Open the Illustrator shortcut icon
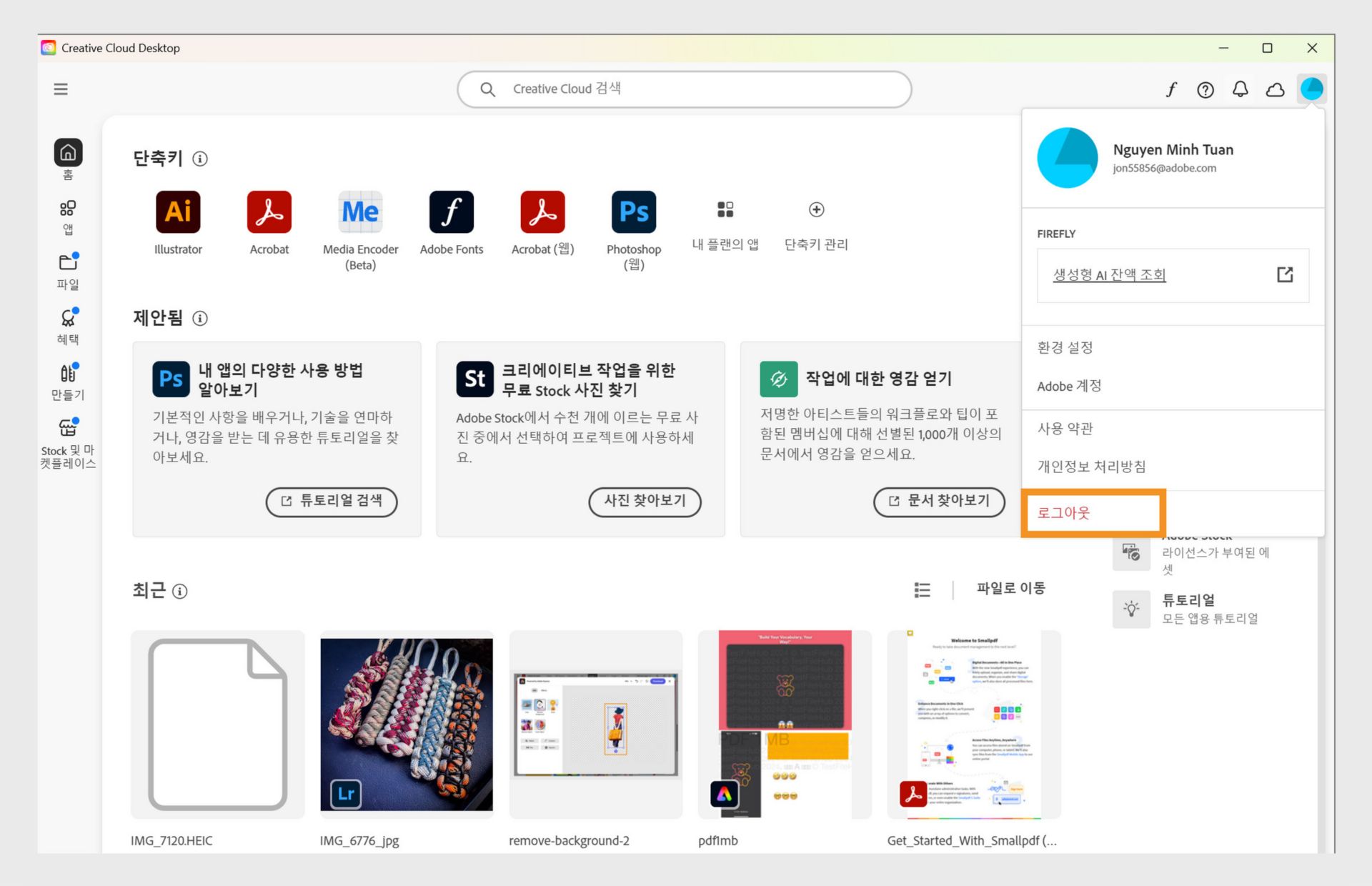Image resolution: width=1372 pixels, height=886 pixels. click(178, 211)
